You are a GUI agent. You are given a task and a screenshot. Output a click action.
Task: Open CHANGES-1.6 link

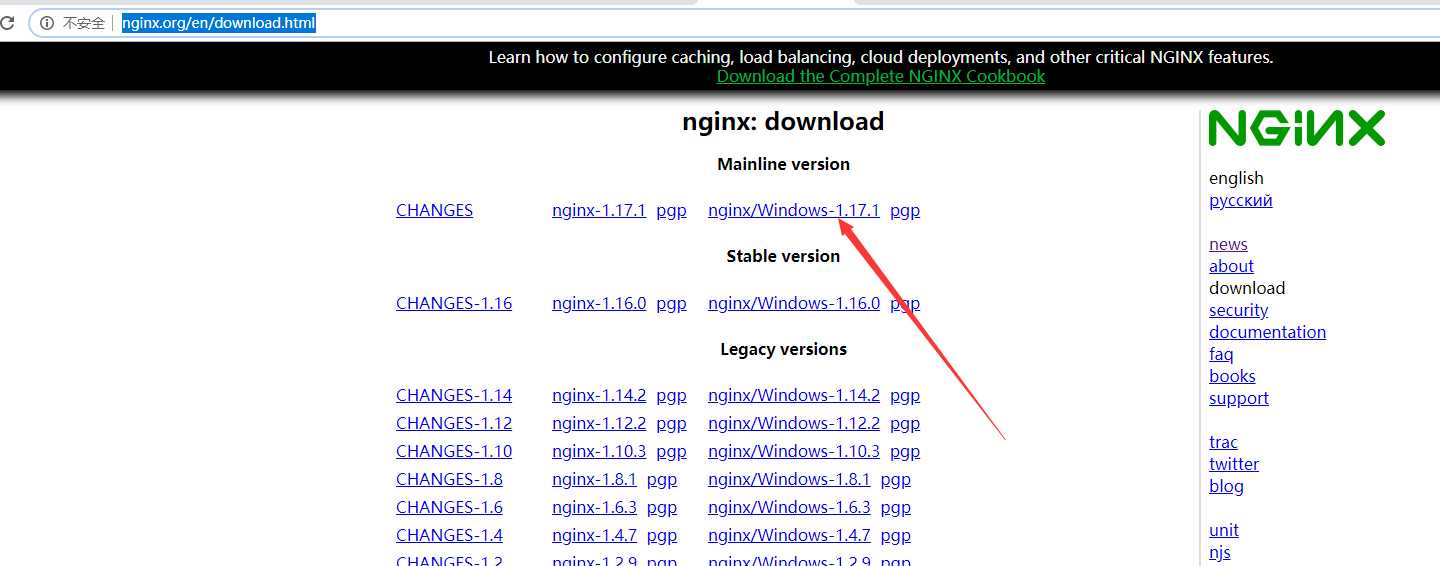pyautogui.click(x=449, y=507)
